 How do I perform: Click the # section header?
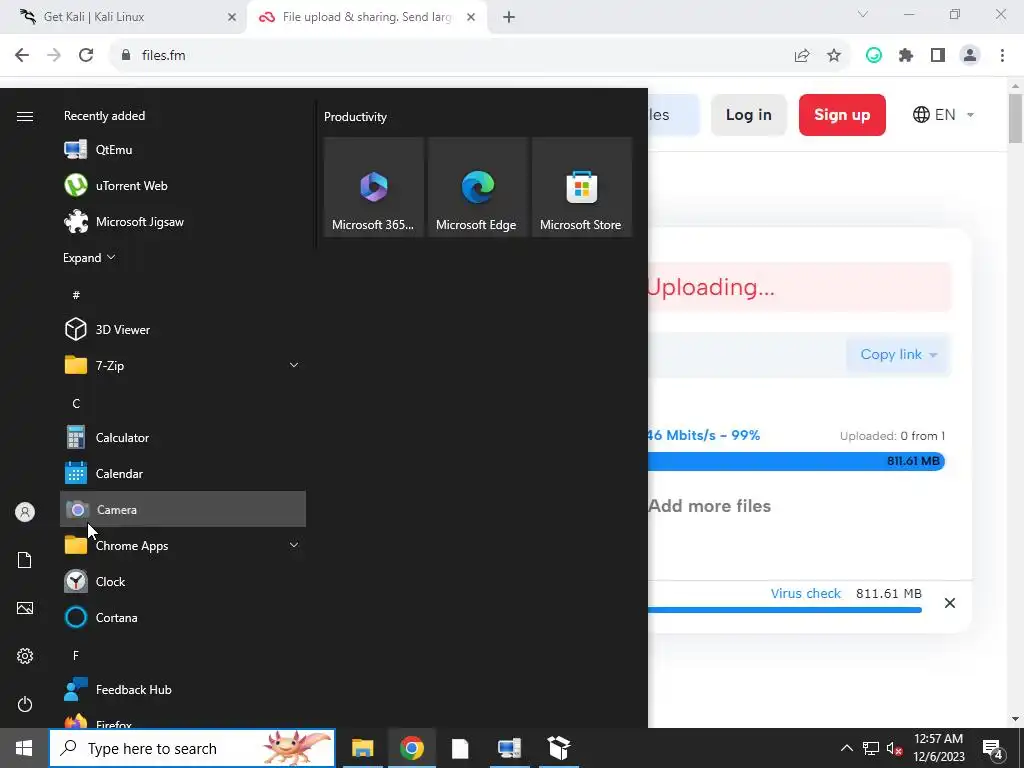[76, 295]
